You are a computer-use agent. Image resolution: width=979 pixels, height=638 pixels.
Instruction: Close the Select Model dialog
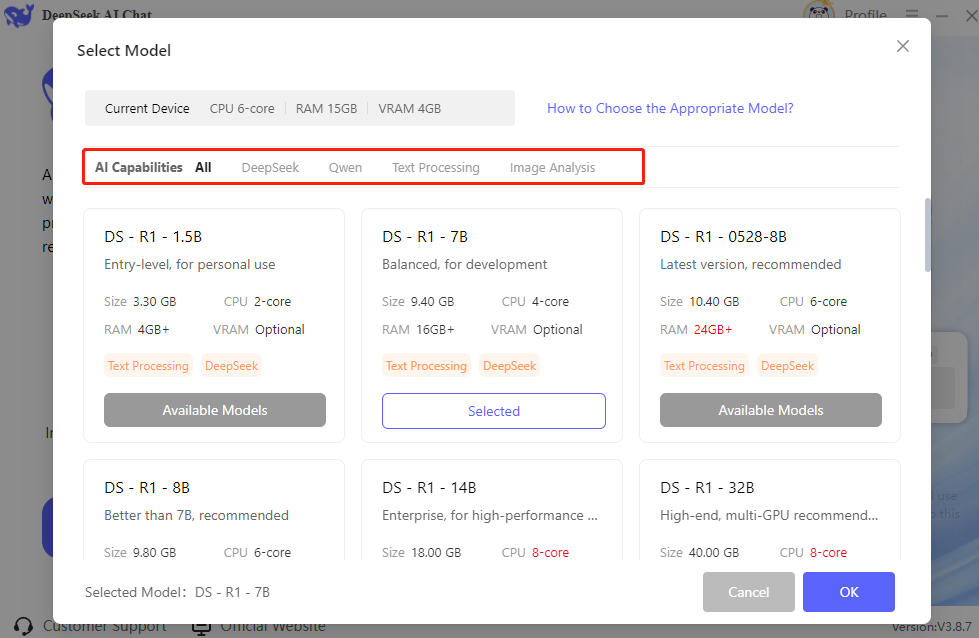[x=902, y=46]
